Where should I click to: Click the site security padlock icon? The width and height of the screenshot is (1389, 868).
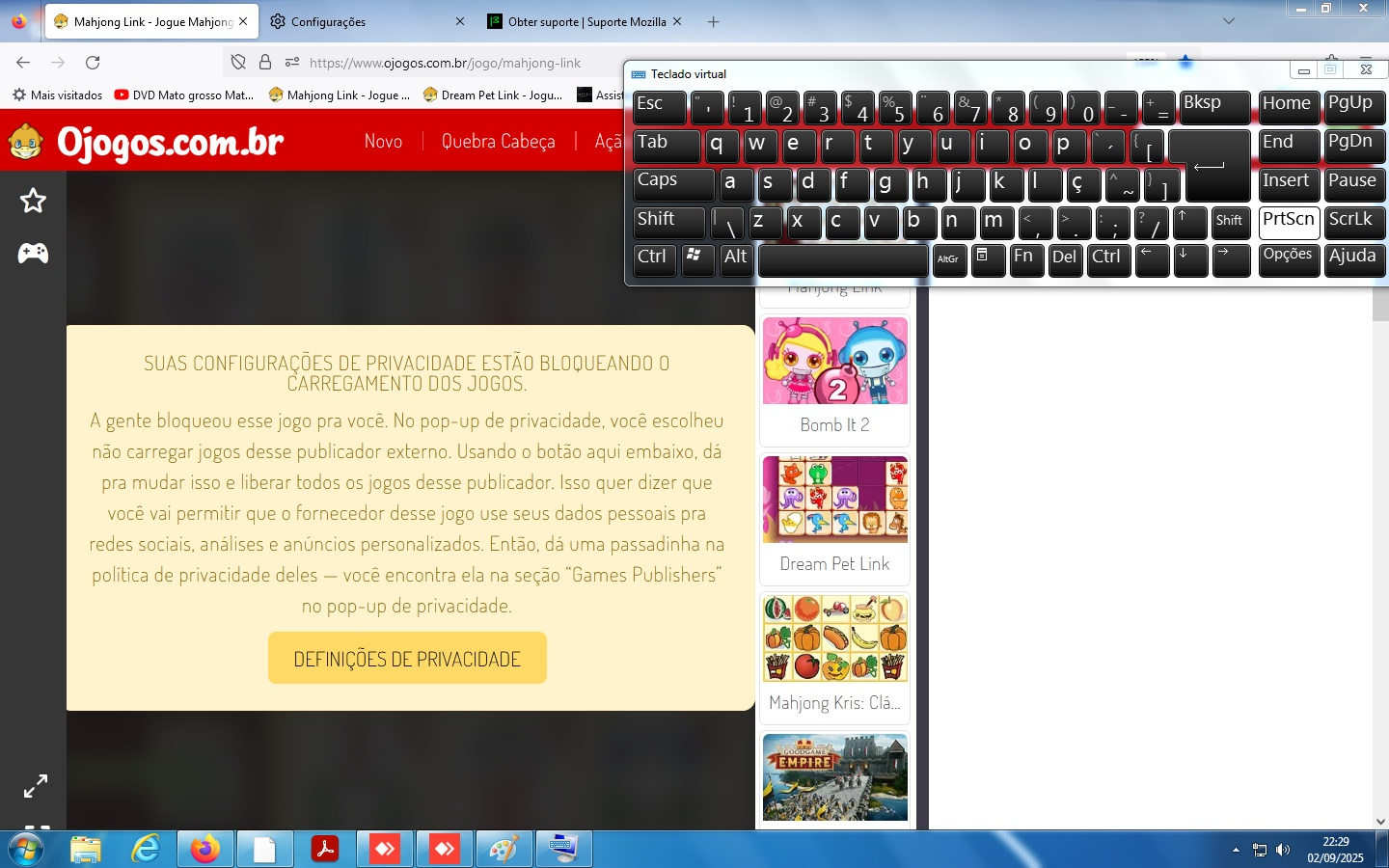(265, 63)
